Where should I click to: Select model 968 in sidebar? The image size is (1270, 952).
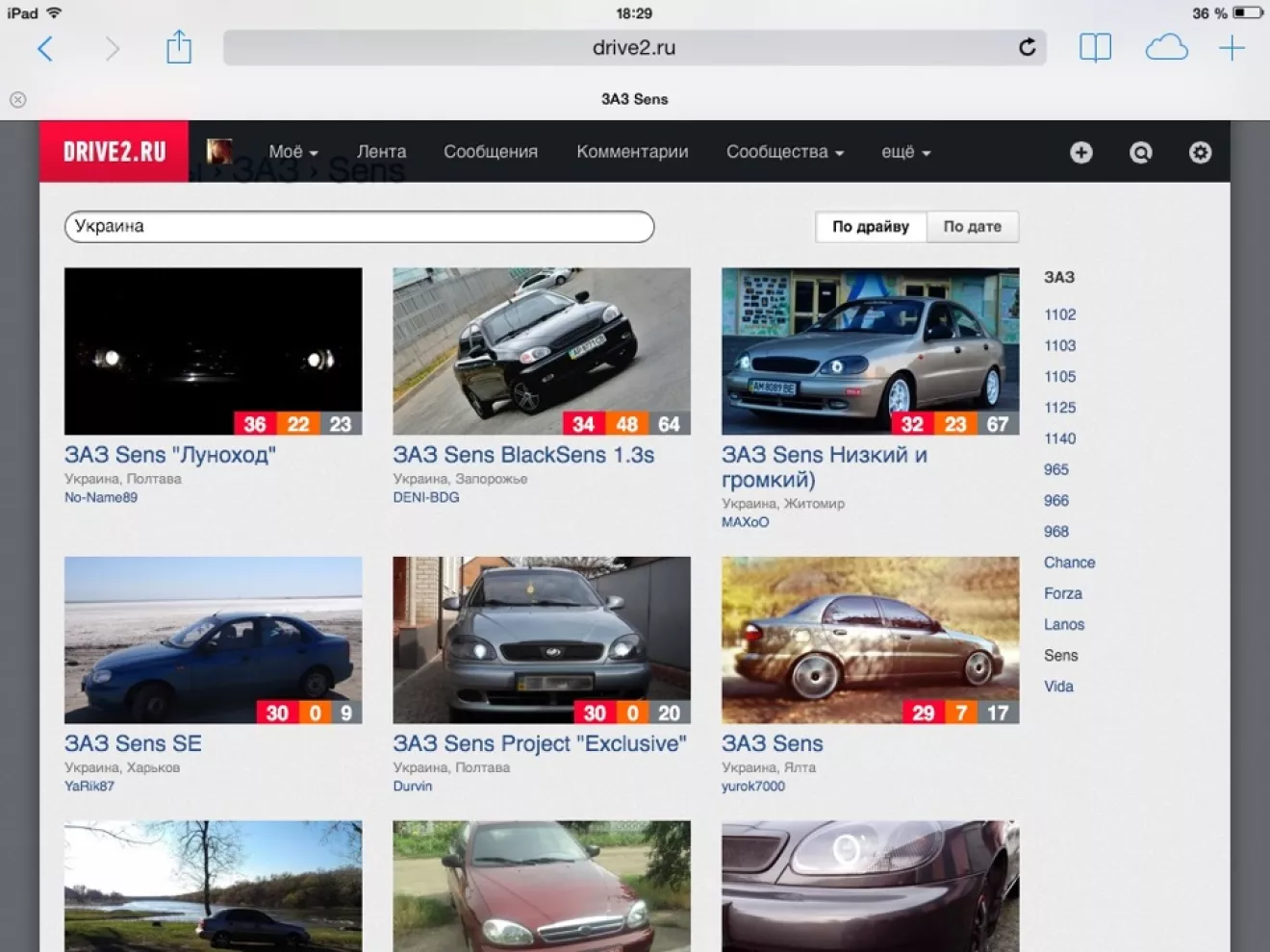[x=1056, y=531]
